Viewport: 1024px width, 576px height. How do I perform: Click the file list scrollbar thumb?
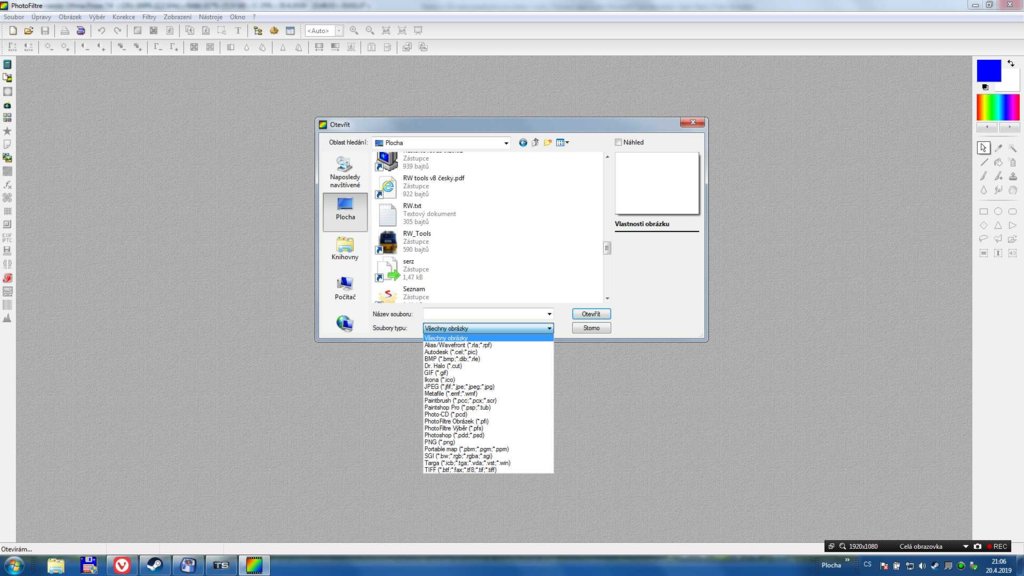coord(607,248)
